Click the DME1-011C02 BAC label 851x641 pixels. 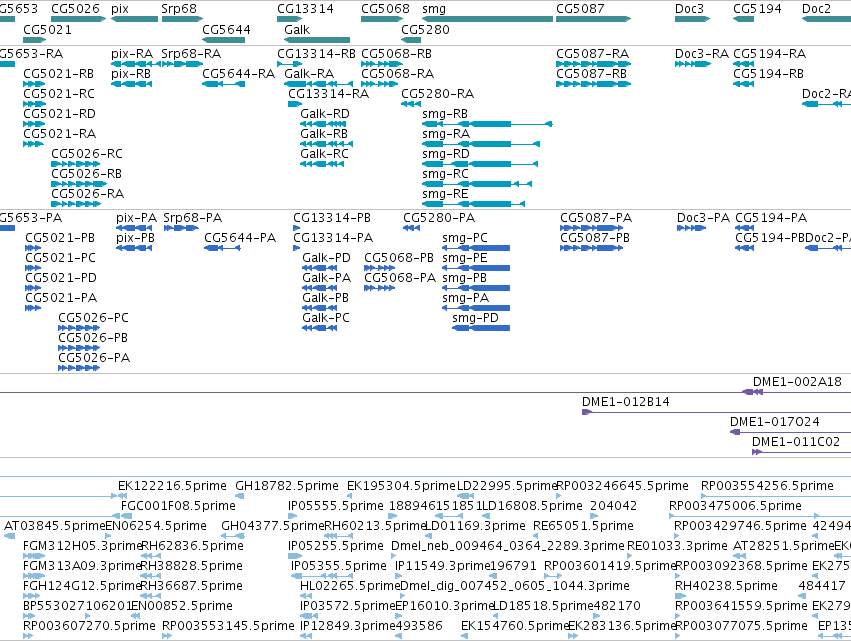click(796, 442)
